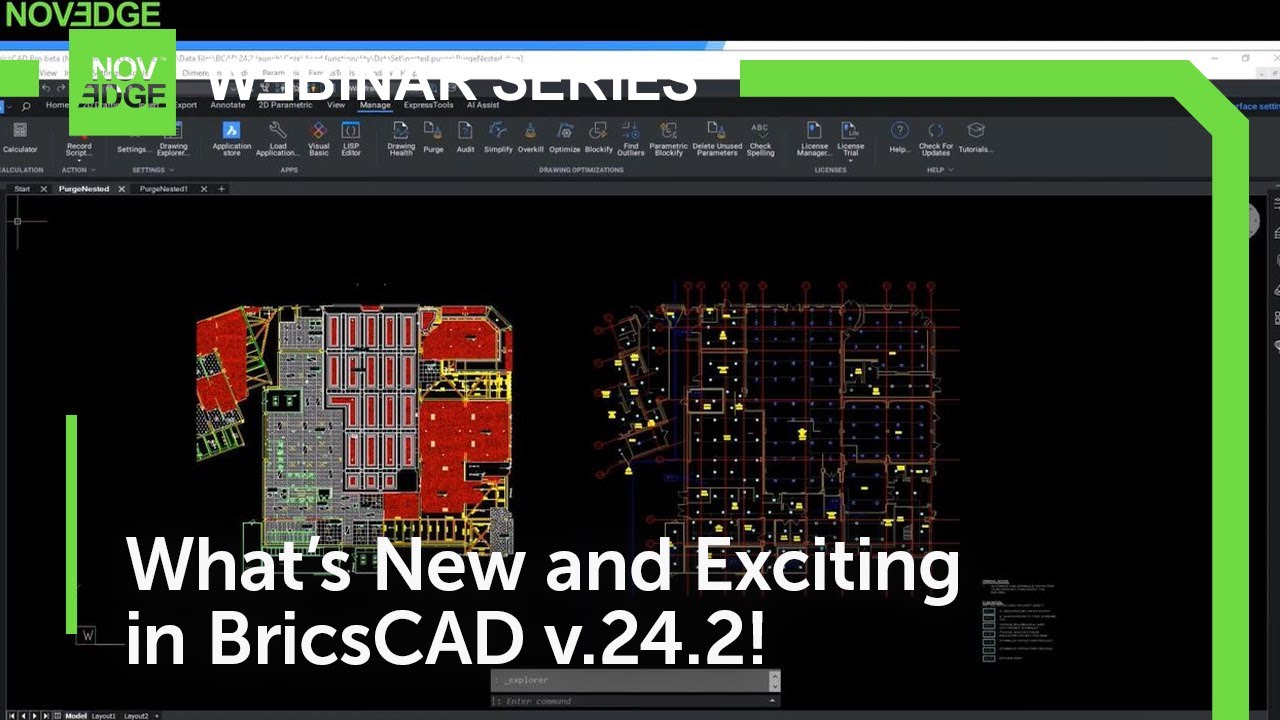The width and height of the screenshot is (1280, 720).
Task: Open the Calculator tool in ribbon
Action: tap(20, 138)
